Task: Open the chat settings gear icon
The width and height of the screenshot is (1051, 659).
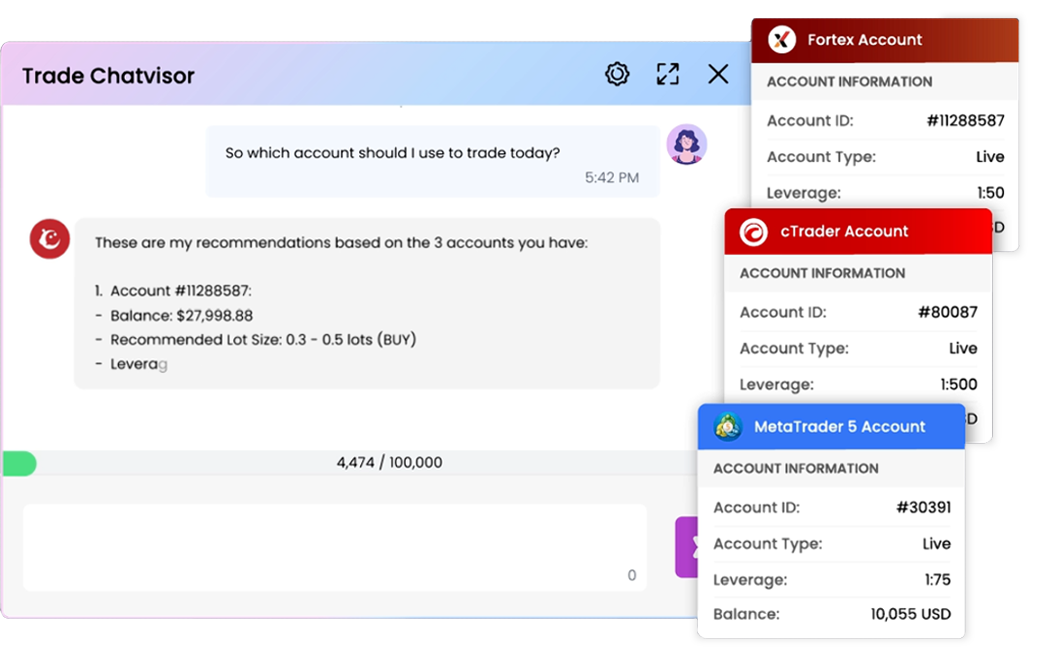Action: pos(617,74)
